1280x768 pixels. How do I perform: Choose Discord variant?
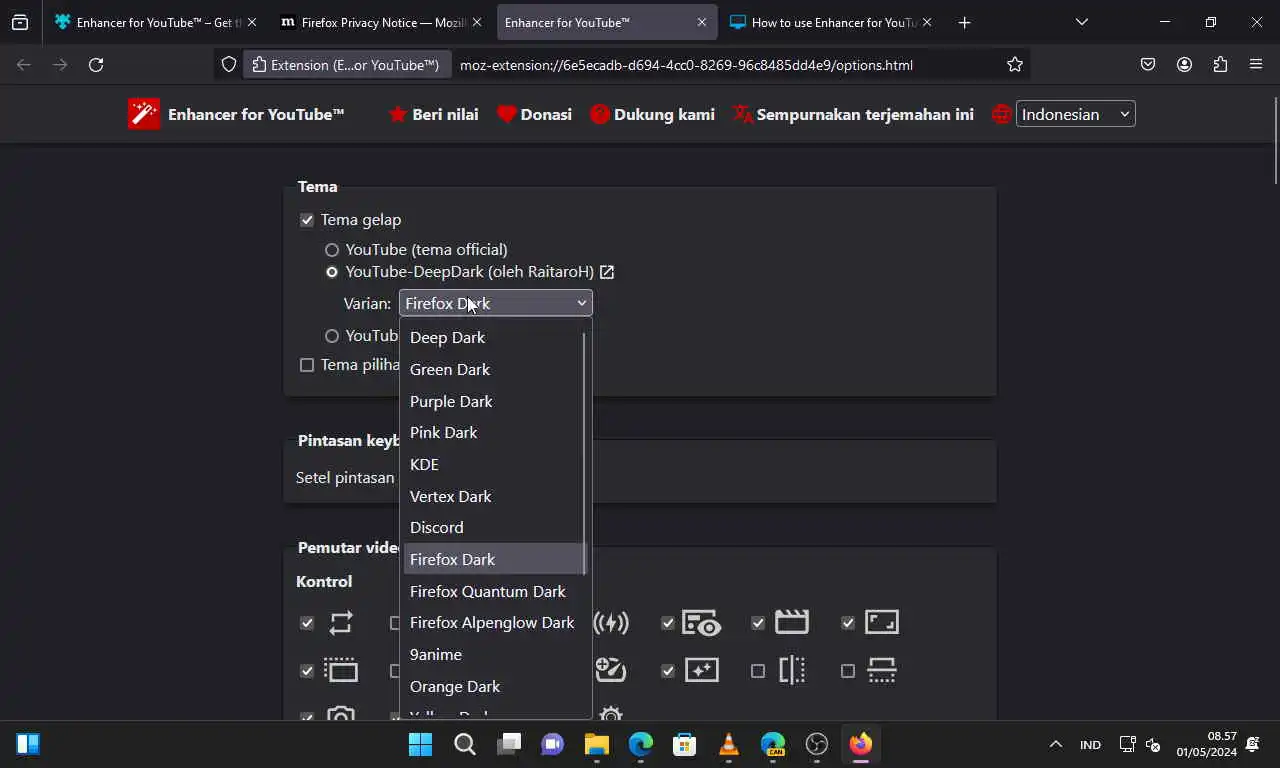click(494, 528)
